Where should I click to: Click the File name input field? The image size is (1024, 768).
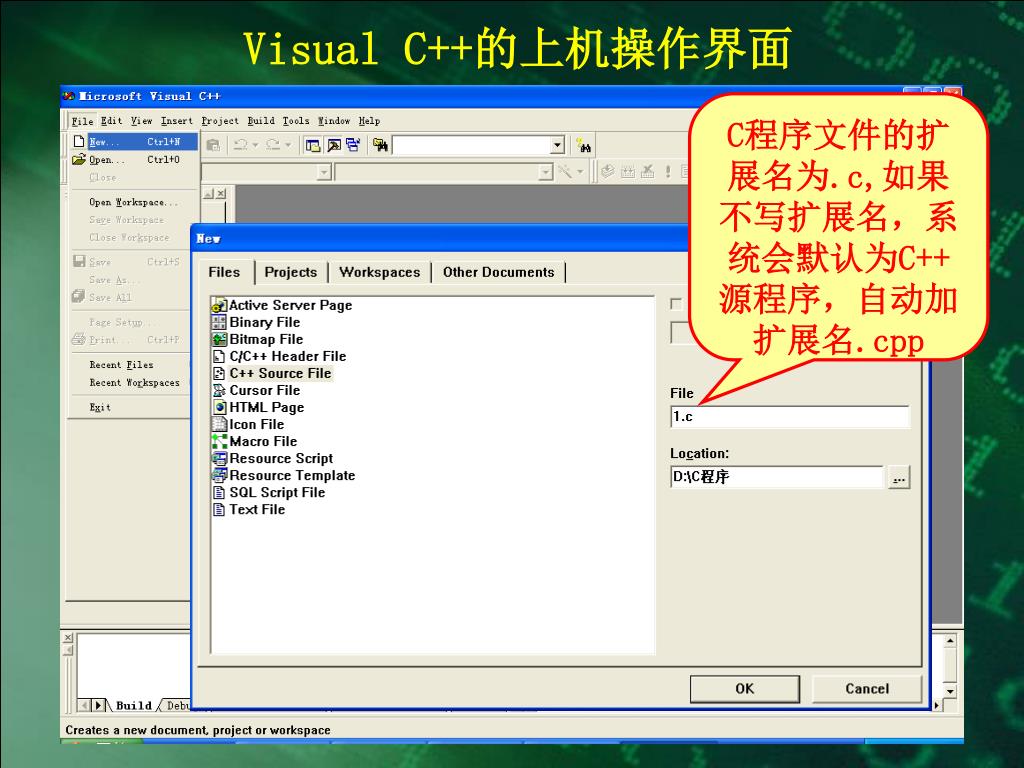click(x=790, y=417)
